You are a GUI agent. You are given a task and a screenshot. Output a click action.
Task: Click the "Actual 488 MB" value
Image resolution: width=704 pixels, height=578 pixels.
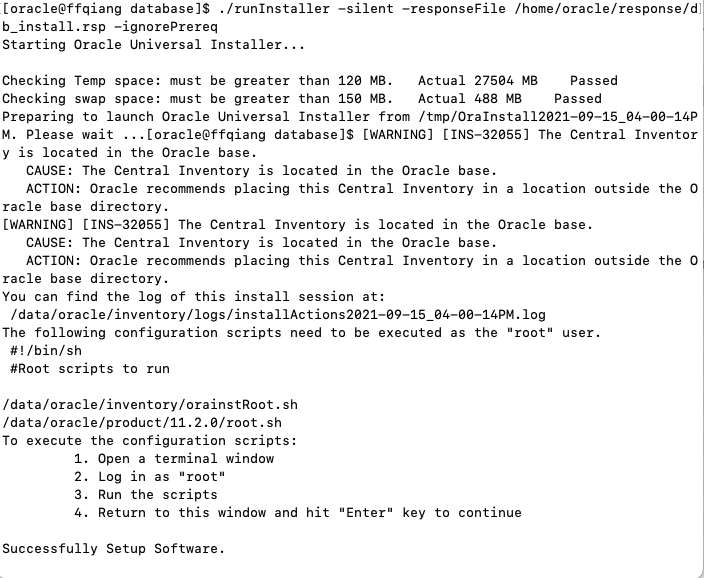tap(469, 99)
